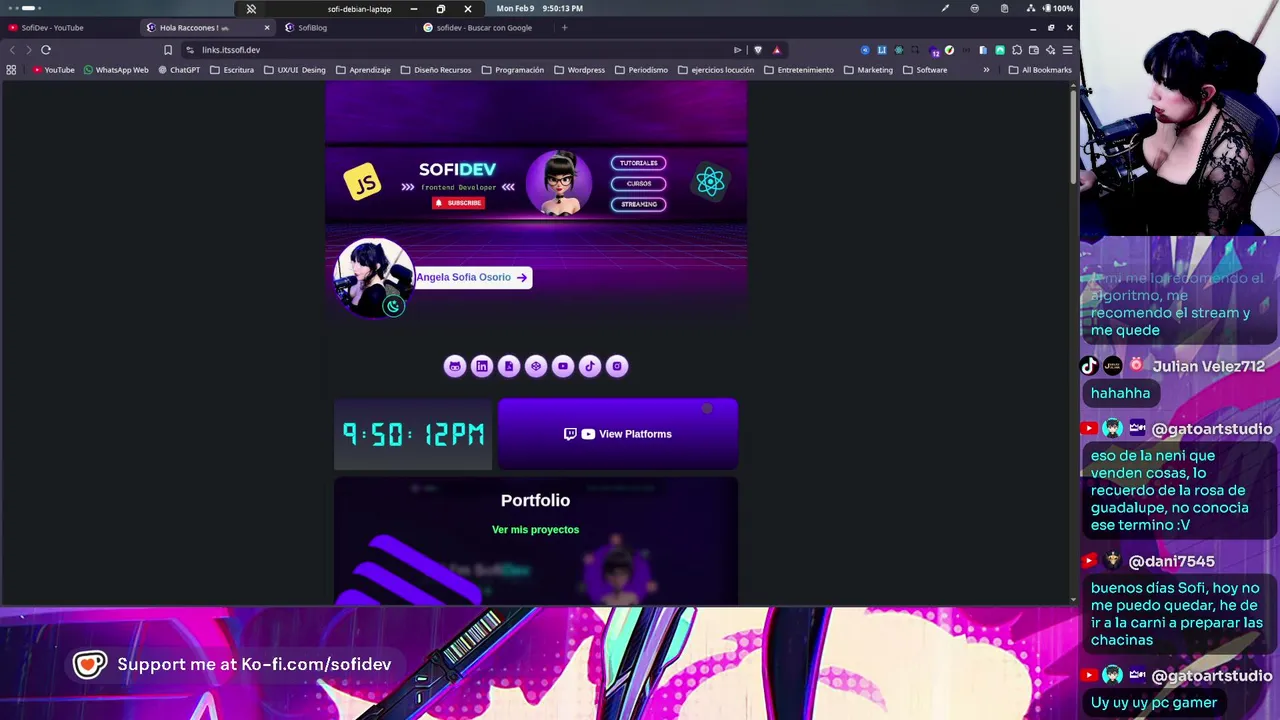Open the YouTube bookmark
Viewport: 1280px width, 720px height.
(x=53, y=70)
